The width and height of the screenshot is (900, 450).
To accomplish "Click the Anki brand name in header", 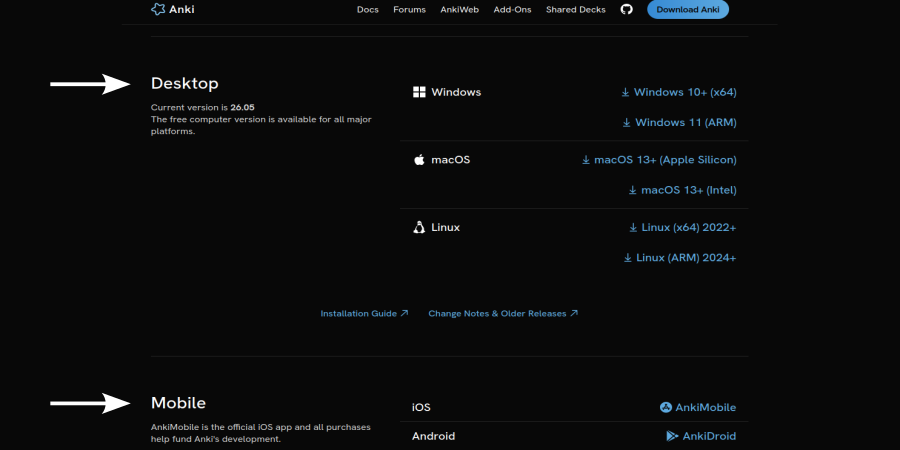I will (181, 9).
